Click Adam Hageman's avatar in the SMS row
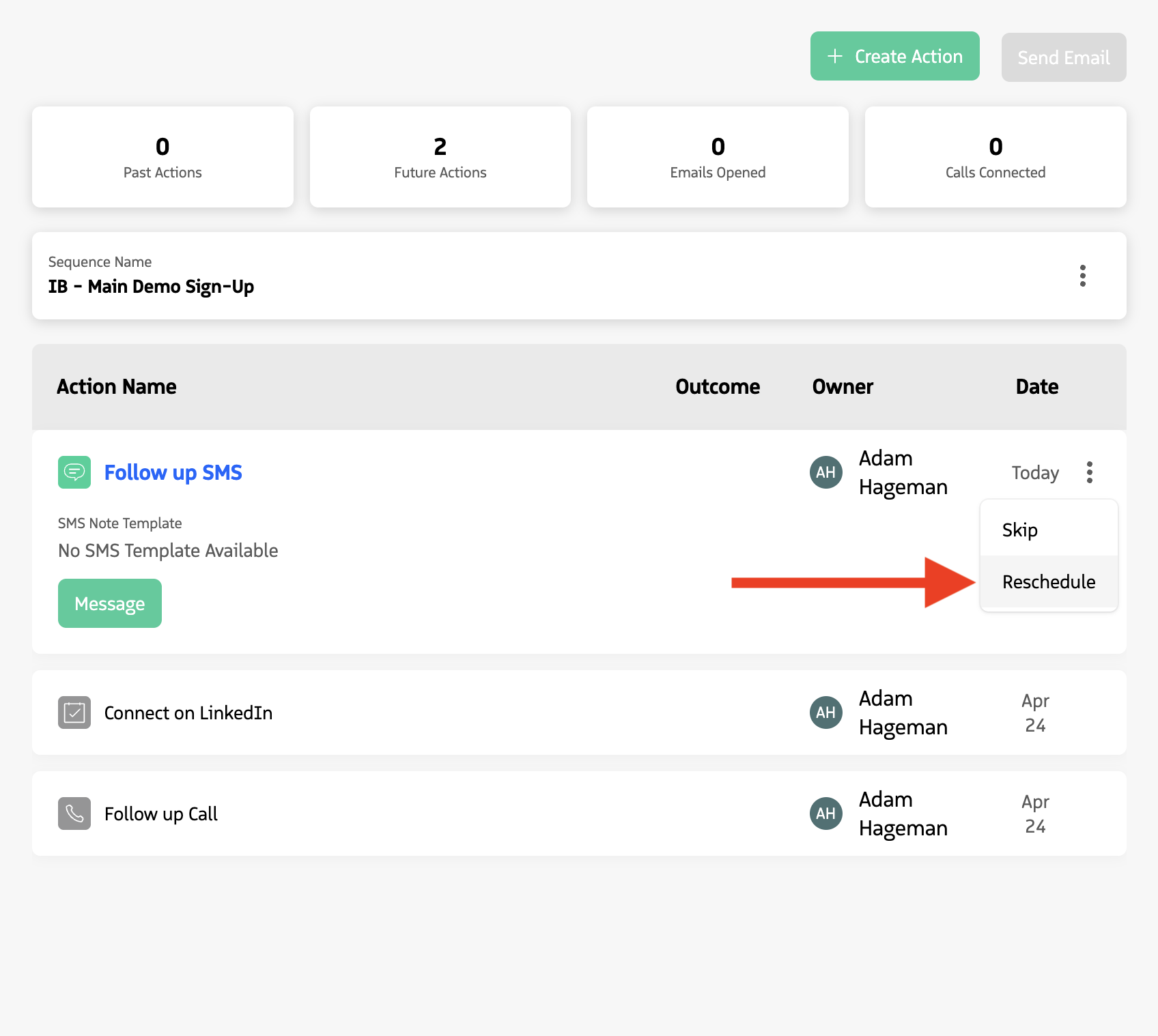This screenshot has height=1036, width=1158. click(x=825, y=472)
